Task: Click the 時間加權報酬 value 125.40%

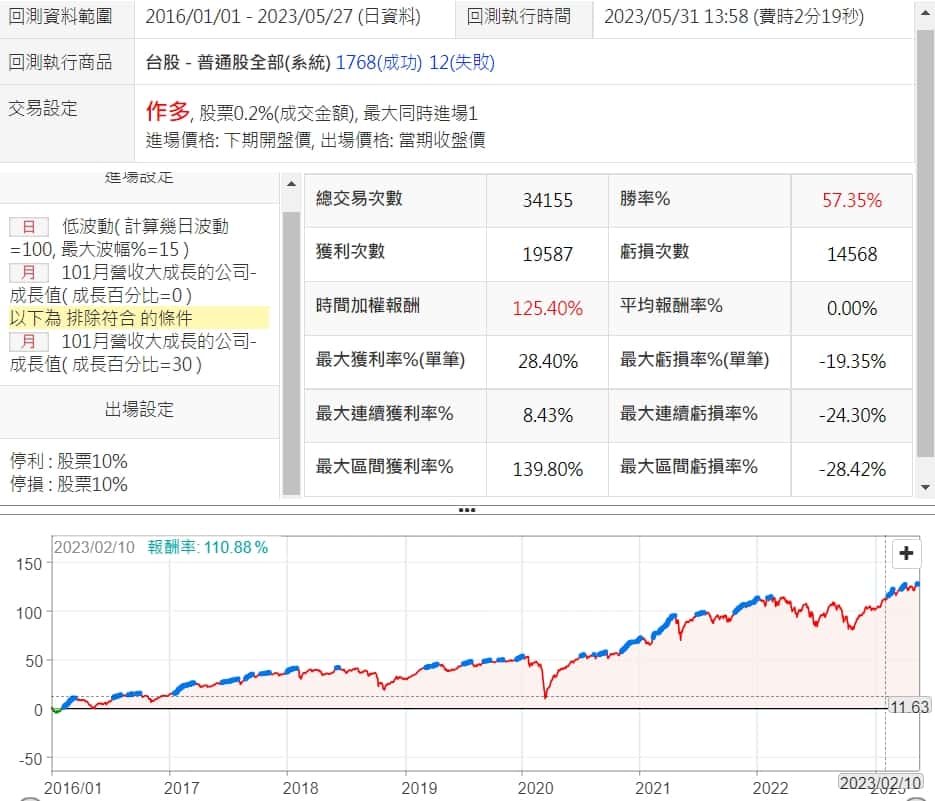Action: pyautogui.click(x=547, y=308)
